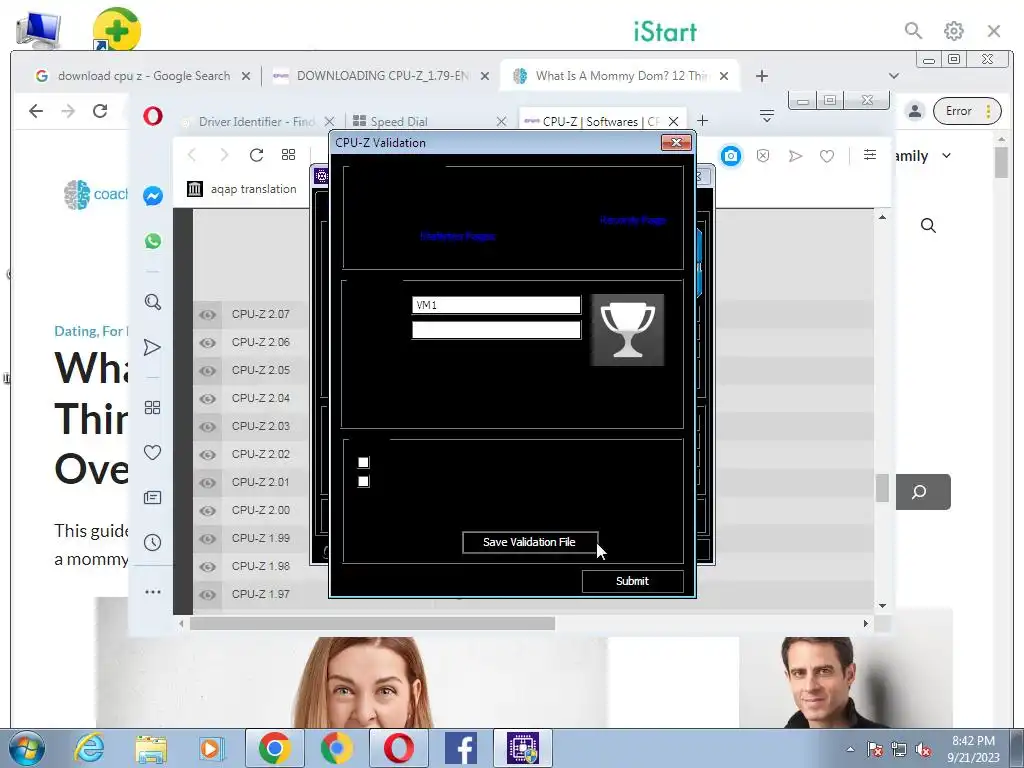This screenshot has height=768, width=1024.
Task: Add page to bookmarks heart in Opera address bar
Action: pyautogui.click(x=827, y=156)
